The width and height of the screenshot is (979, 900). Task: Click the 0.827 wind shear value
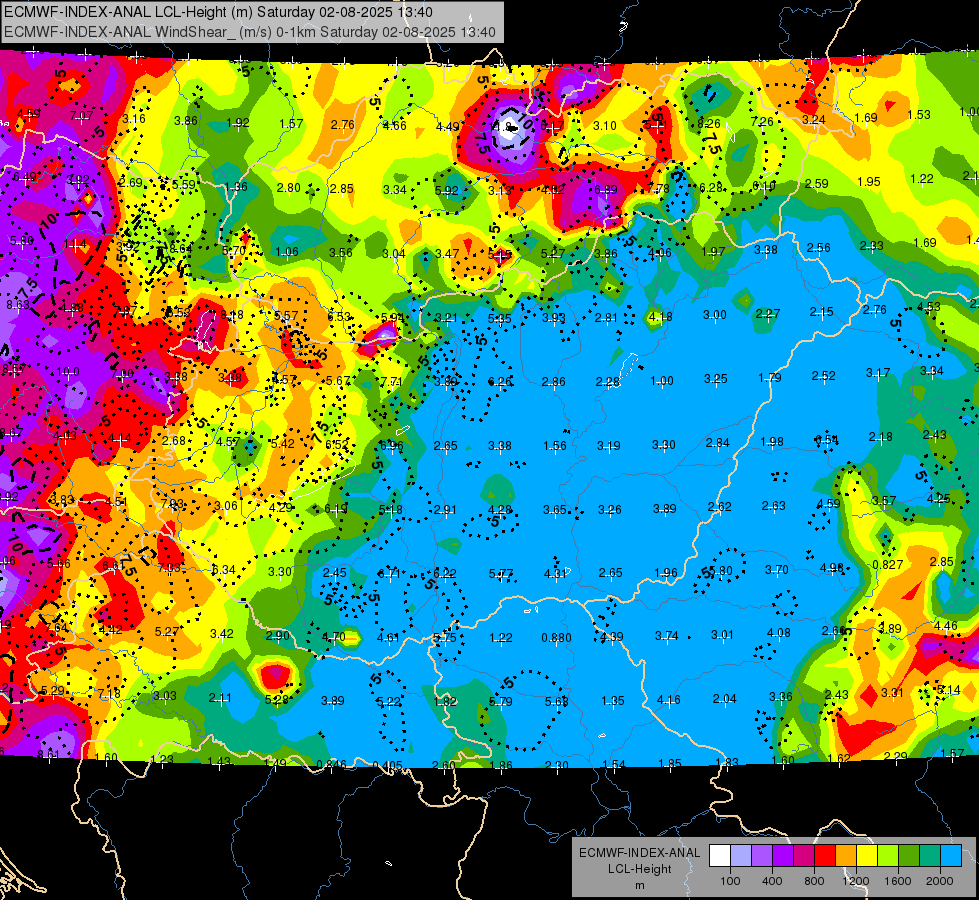(x=887, y=565)
